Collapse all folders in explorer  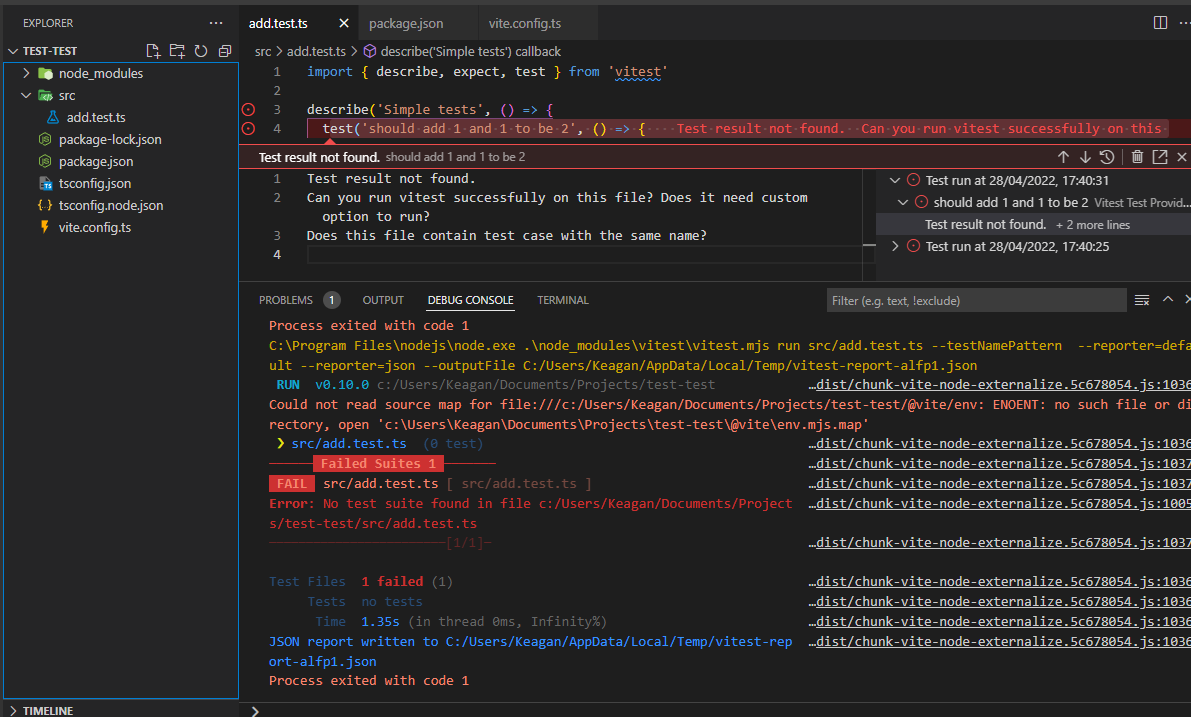(225, 51)
